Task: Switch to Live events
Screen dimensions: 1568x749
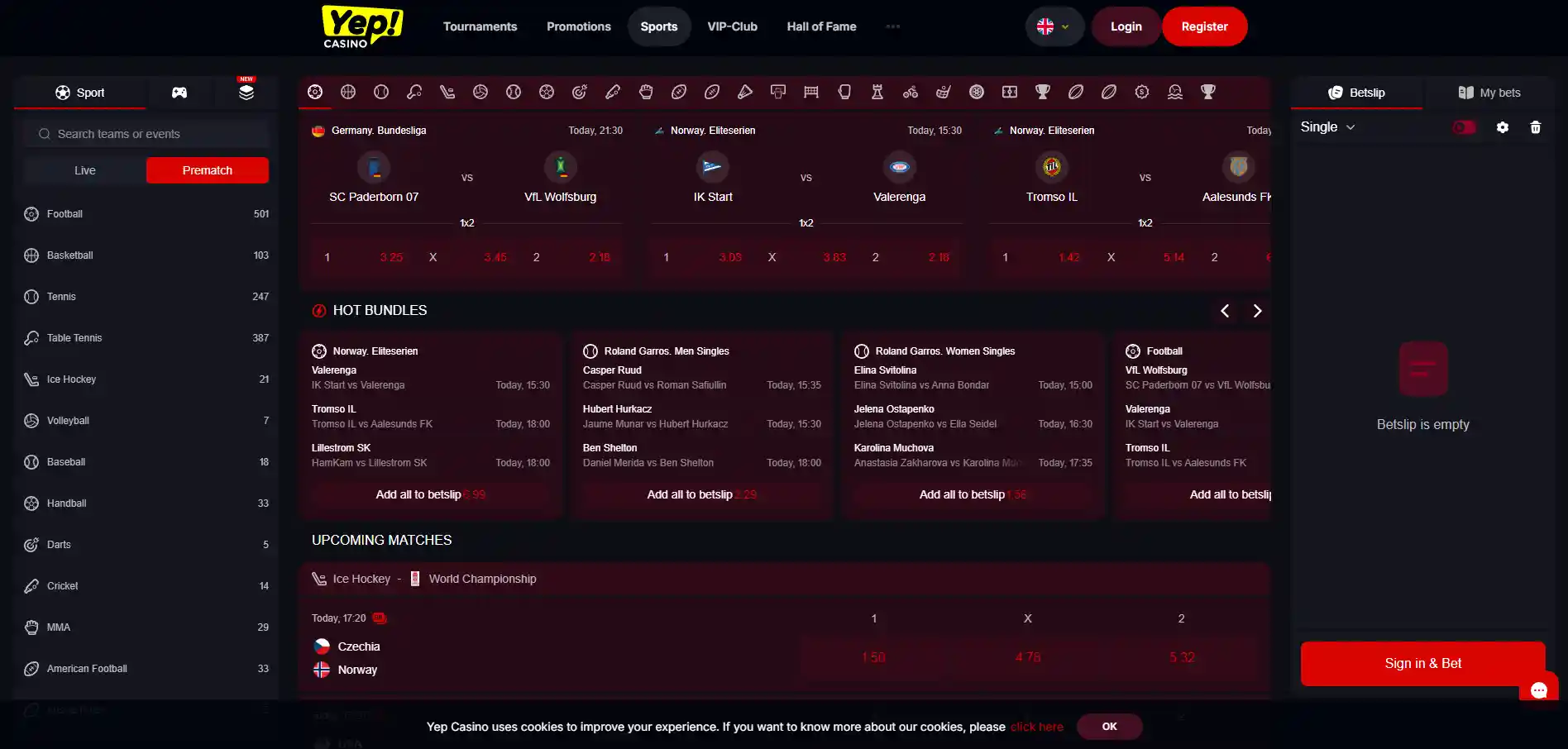Action: point(85,170)
